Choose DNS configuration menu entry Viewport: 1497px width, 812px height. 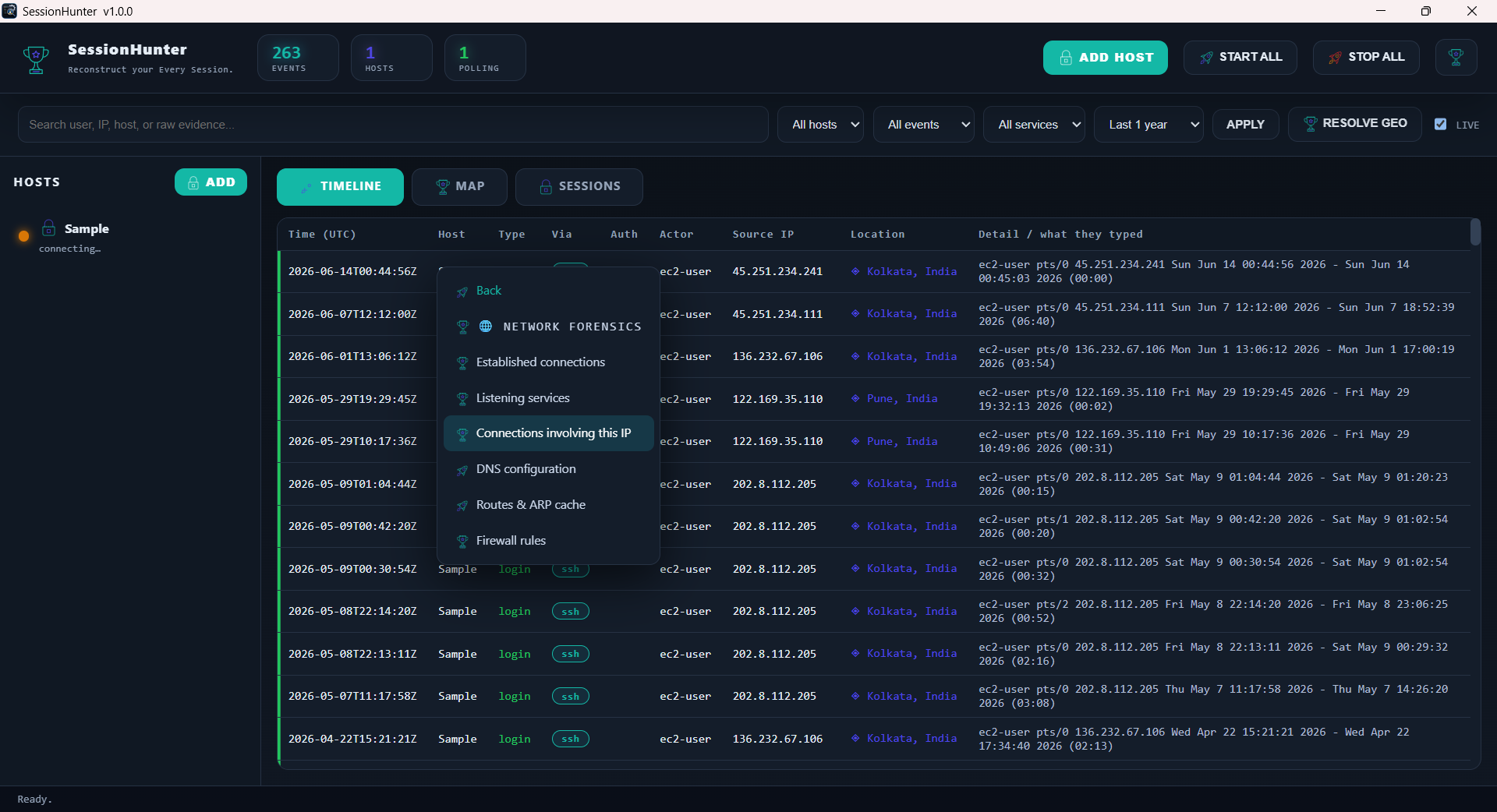[548, 469]
